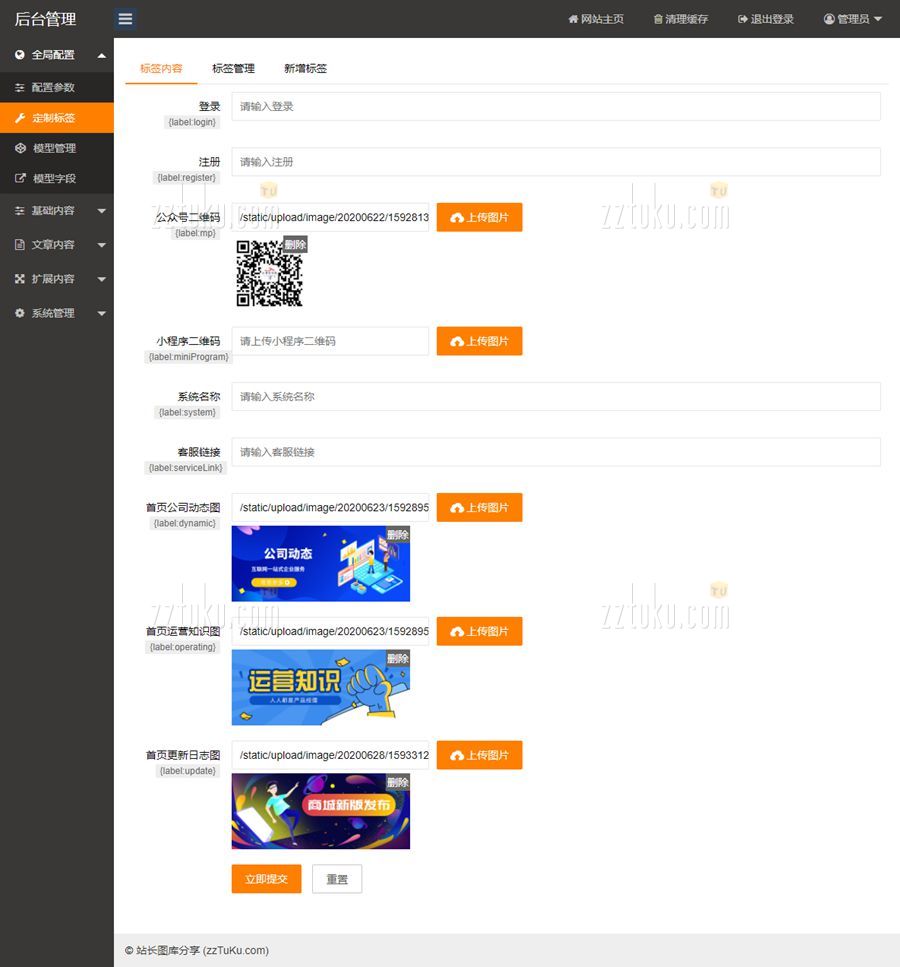The image size is (900, 967).
Task: Switch to the 标签管理 tab
Action: [x=233, y=69]
